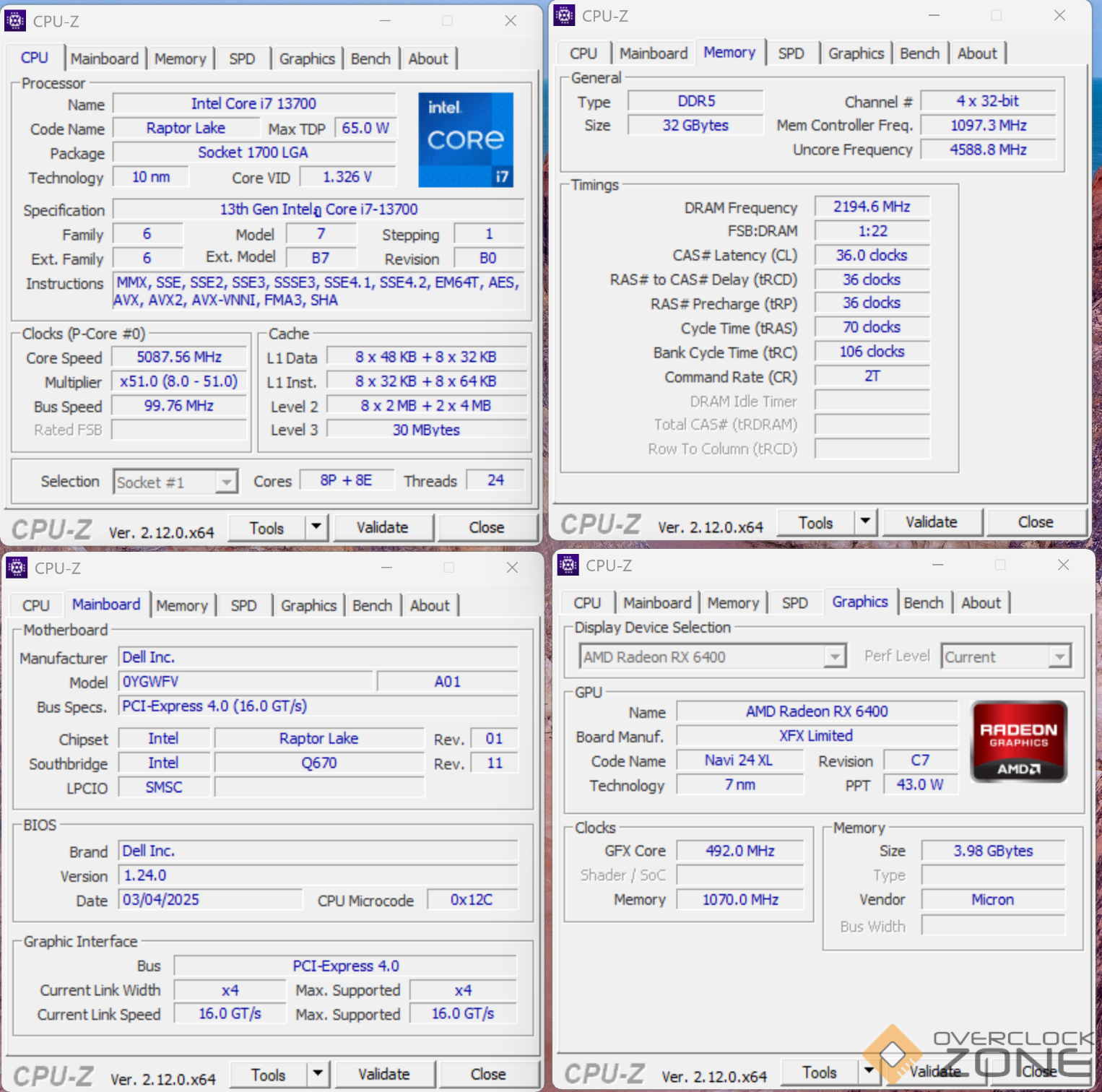Click the Radeon Graphics AMD logo
Screen dimensions: 1102x1092
coord(1018,742)
